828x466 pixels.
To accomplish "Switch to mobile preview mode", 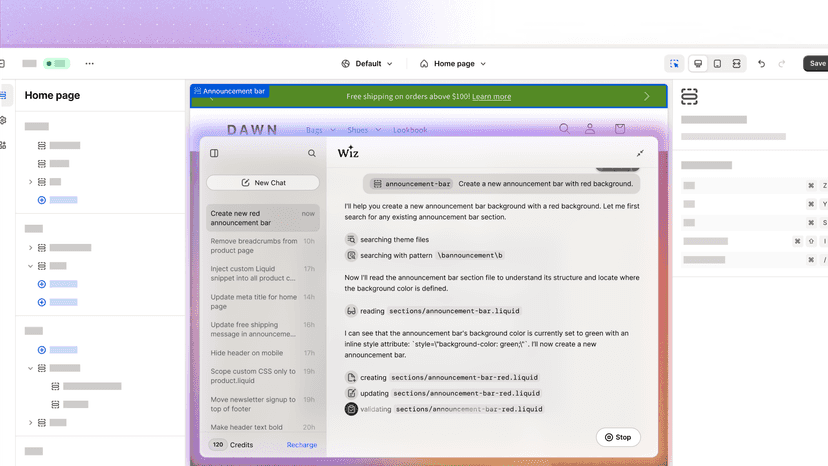I will [717, 63].
